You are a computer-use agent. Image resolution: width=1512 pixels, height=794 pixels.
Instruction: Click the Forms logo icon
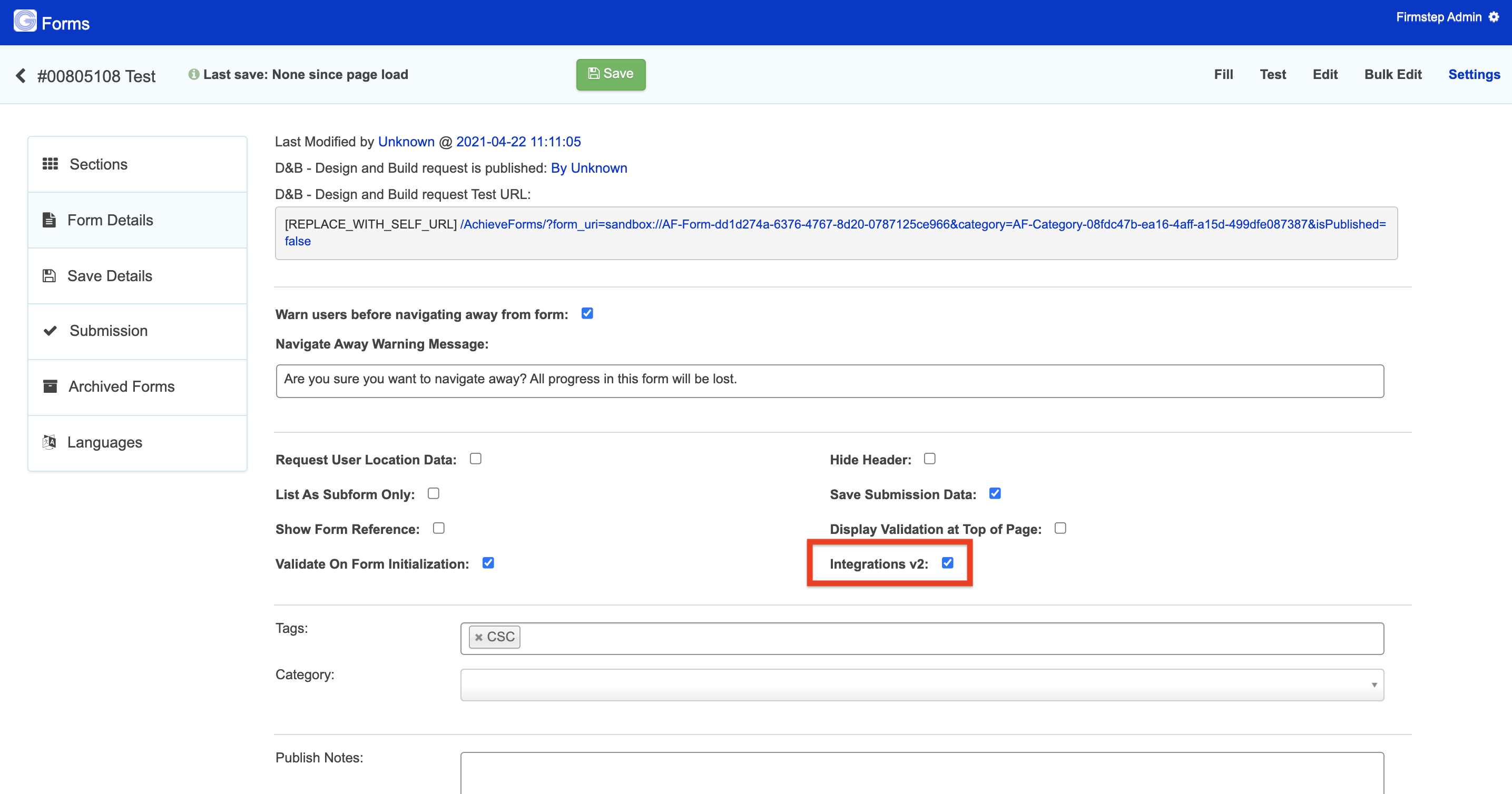tap(25, 21)
